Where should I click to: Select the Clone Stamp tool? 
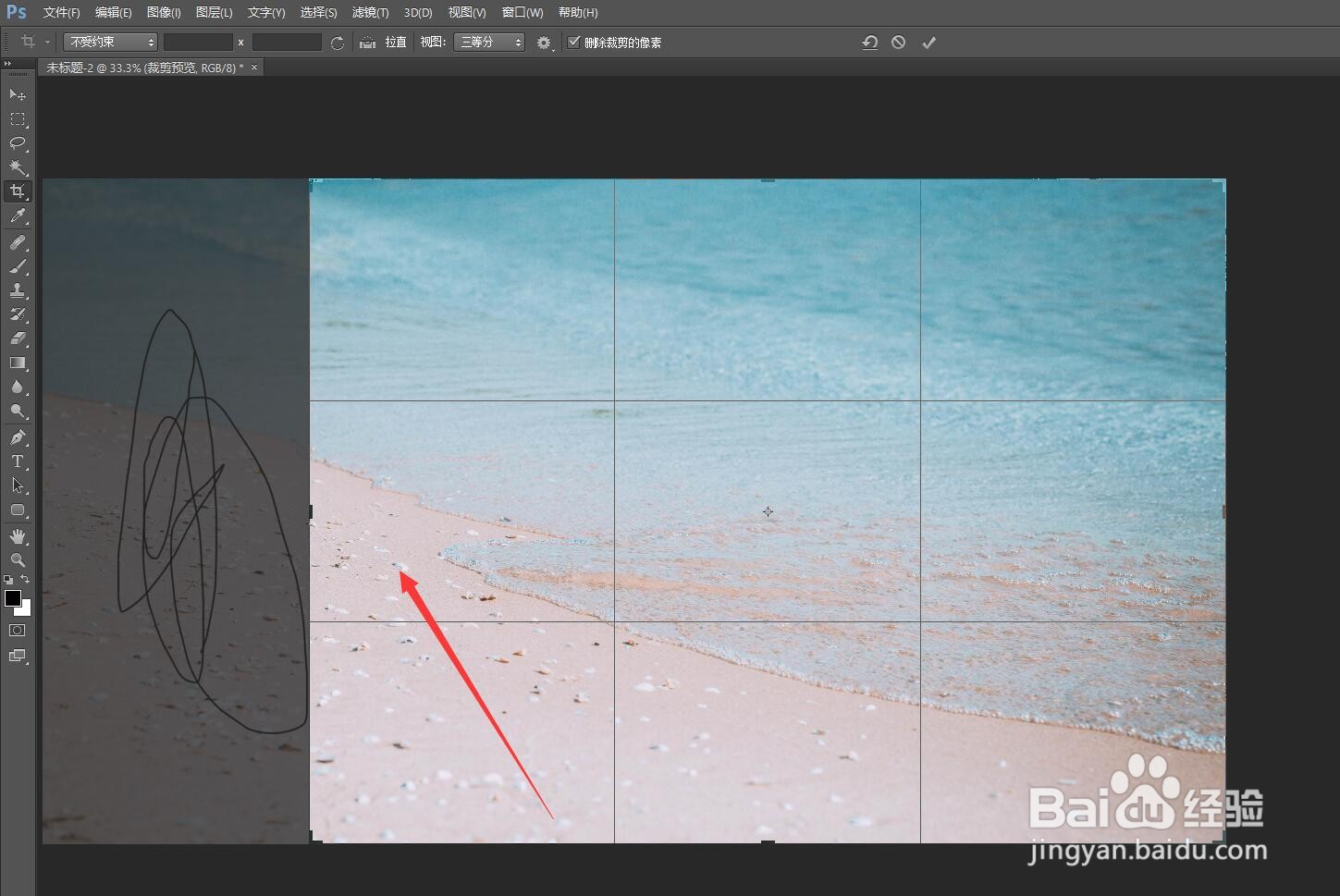coord(17,290)
